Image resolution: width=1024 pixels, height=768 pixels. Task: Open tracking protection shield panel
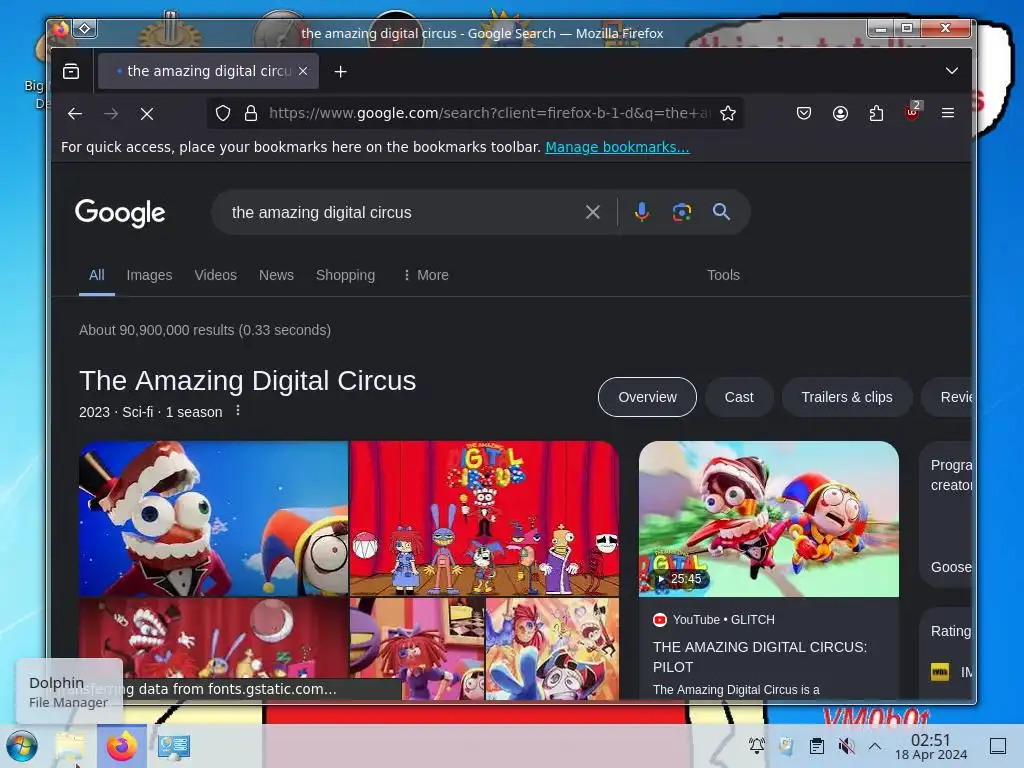point(223,114)
